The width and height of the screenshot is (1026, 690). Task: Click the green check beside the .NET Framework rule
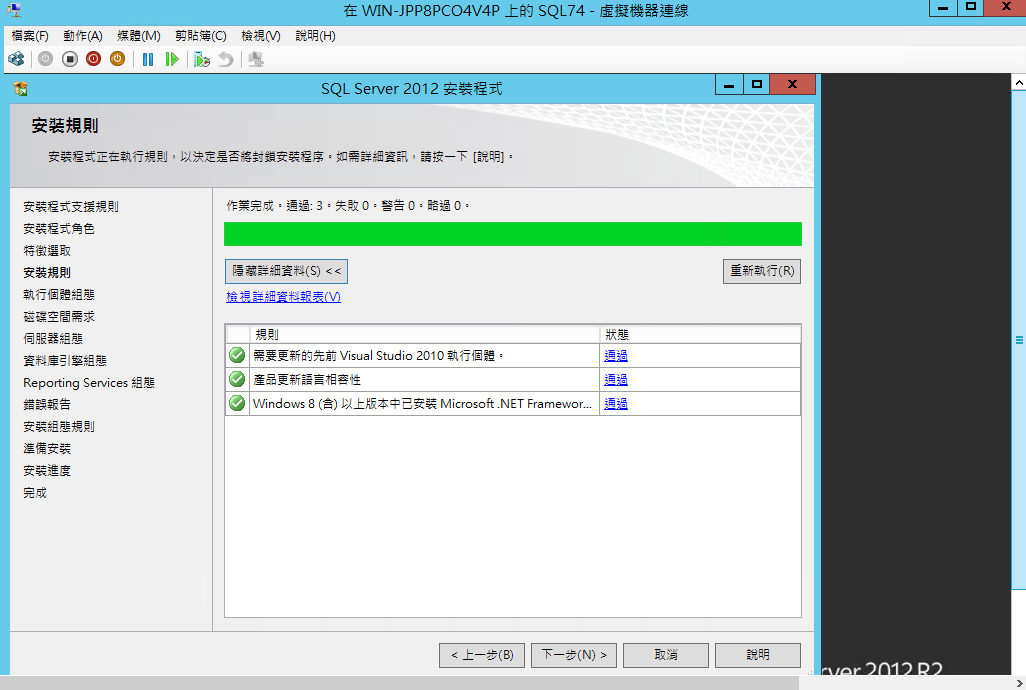pyautogui.click(x=237, y=404)
